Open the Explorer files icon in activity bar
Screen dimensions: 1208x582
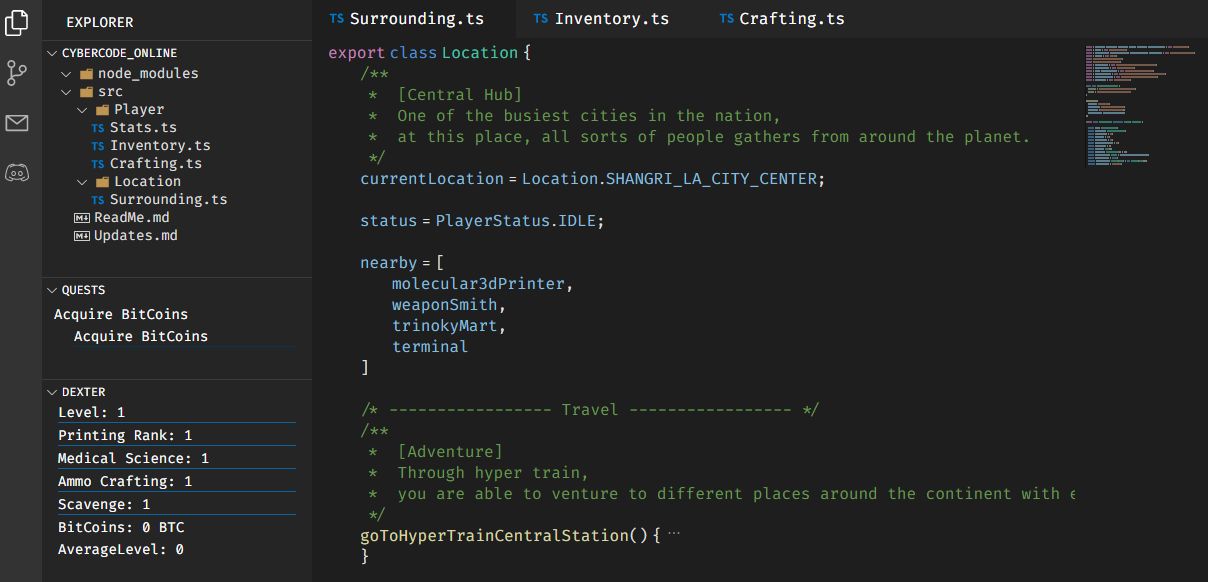[x=17, y=22]
